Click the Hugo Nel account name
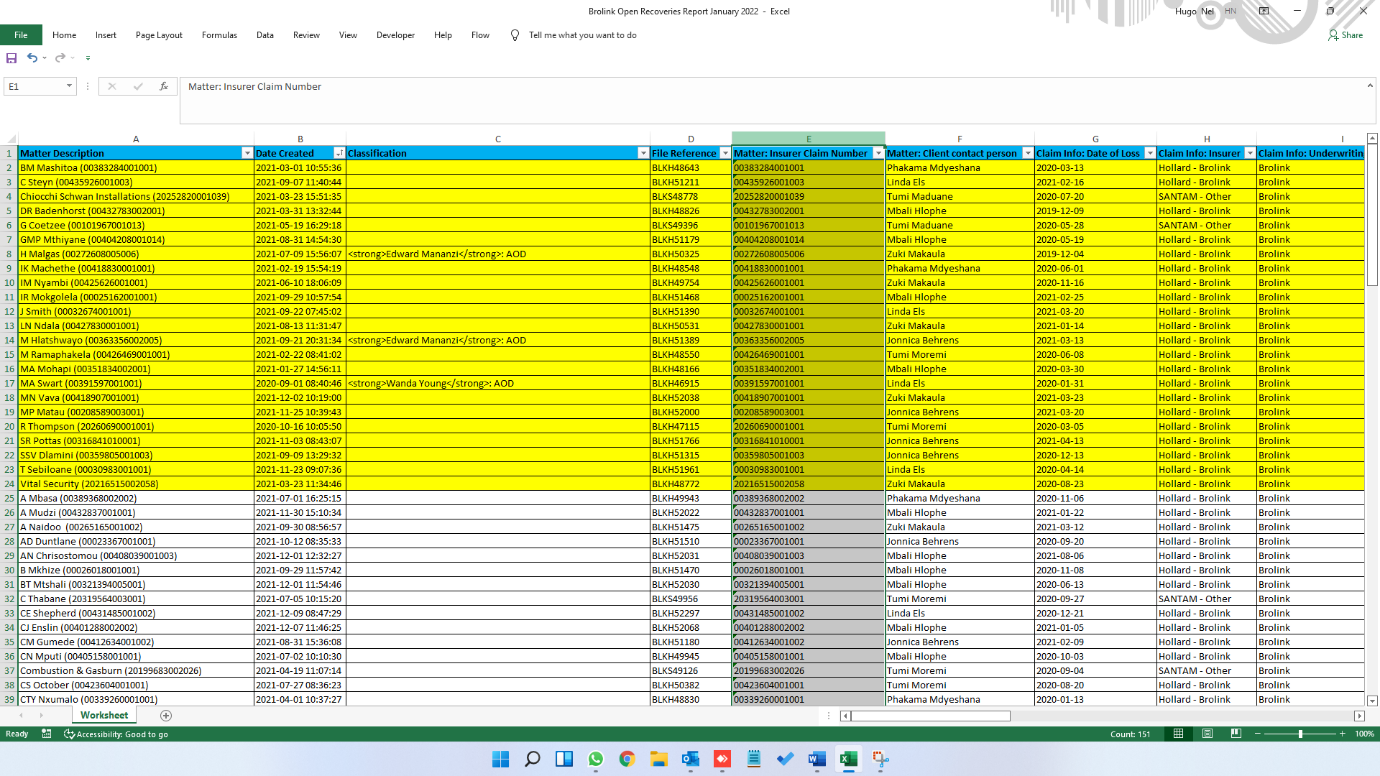Screen dimensions: 1380x776 pyautogui.click(x=1193, y=11)
